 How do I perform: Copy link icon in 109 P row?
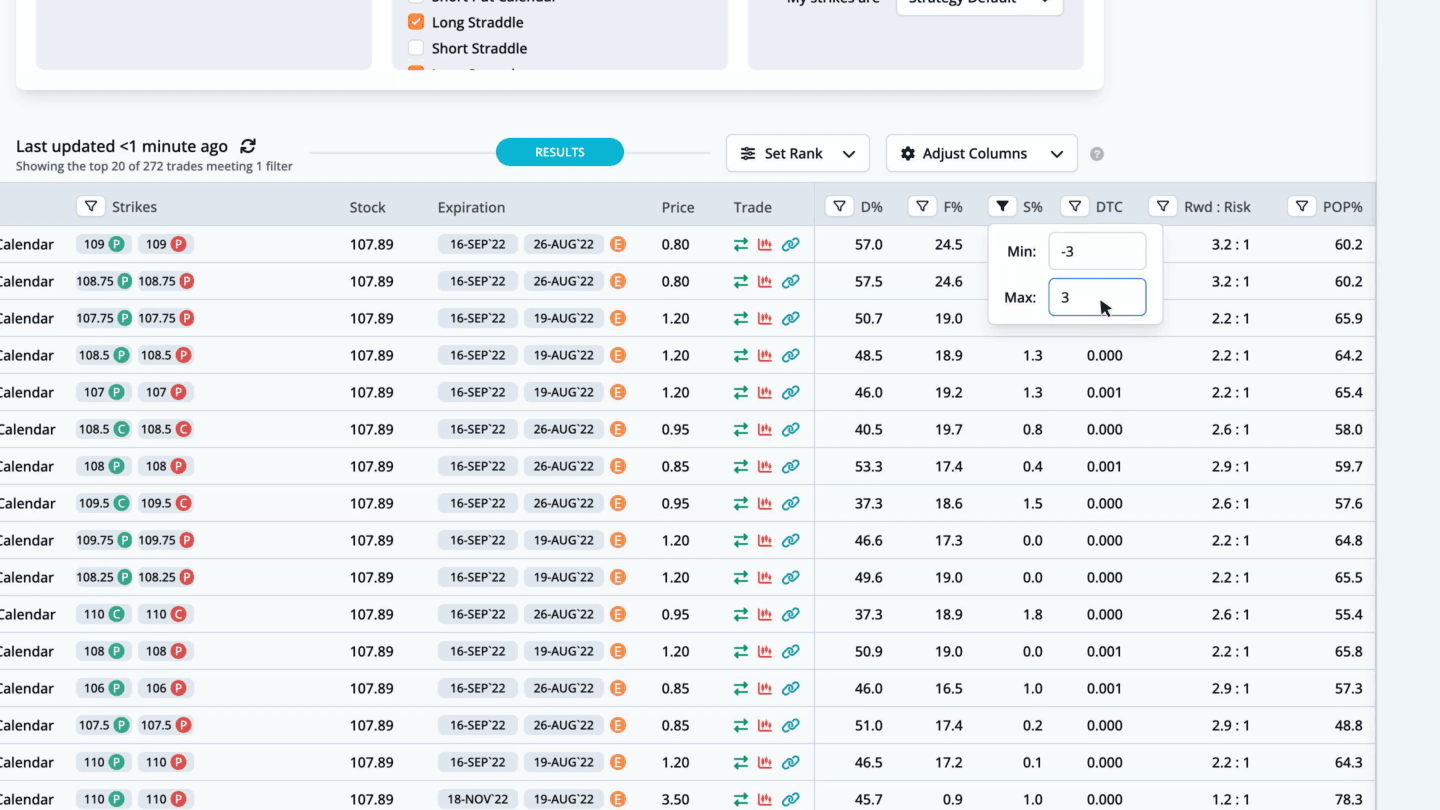pyautogui.click(x=790, y=244)
